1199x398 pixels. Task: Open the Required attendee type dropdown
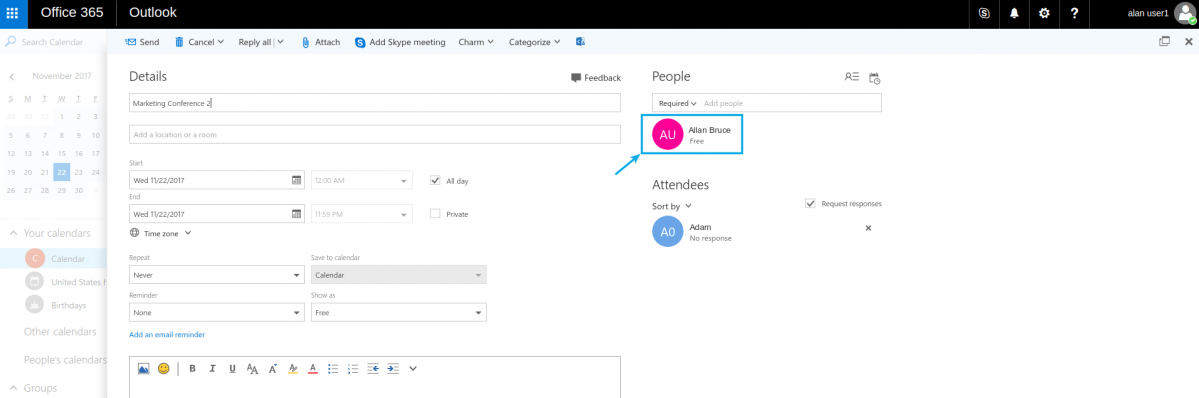click(x=677, y=103)
